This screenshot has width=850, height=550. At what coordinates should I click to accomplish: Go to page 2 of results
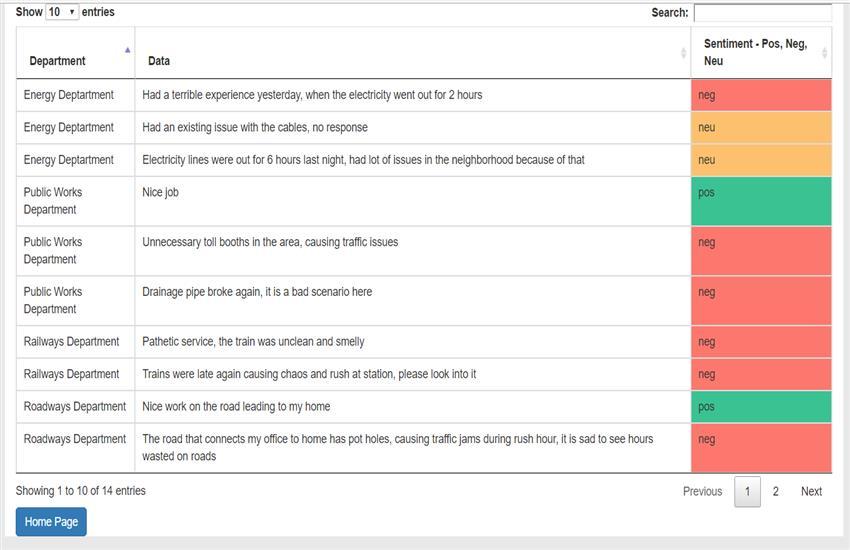pyautogui.click(x=775, y=491)
